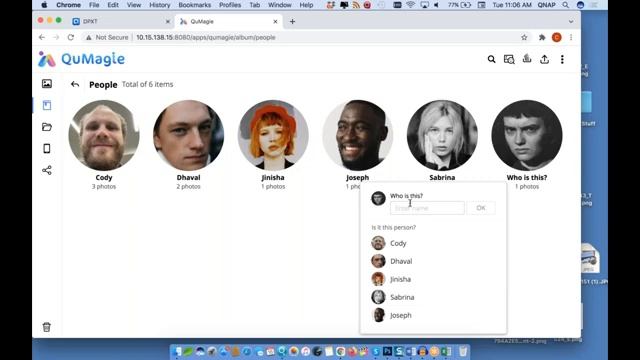640x360 pixels.
Task: Click the upload icon in QuMagie toolbar
Action: pyautogui.click(x=544, y=60)
